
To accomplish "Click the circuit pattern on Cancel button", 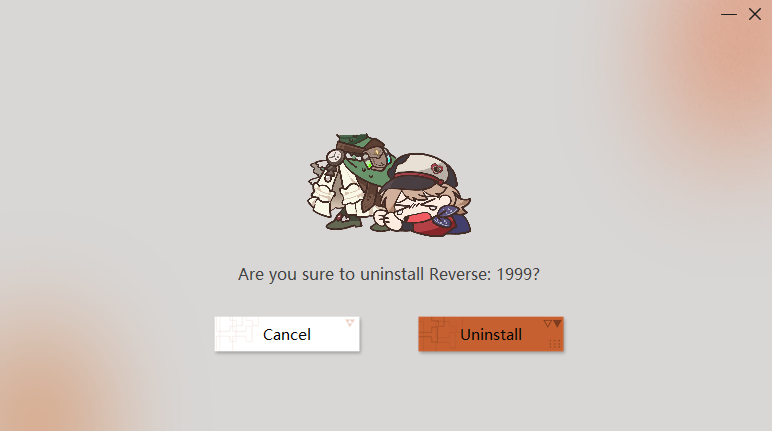I will pos(238,333).
